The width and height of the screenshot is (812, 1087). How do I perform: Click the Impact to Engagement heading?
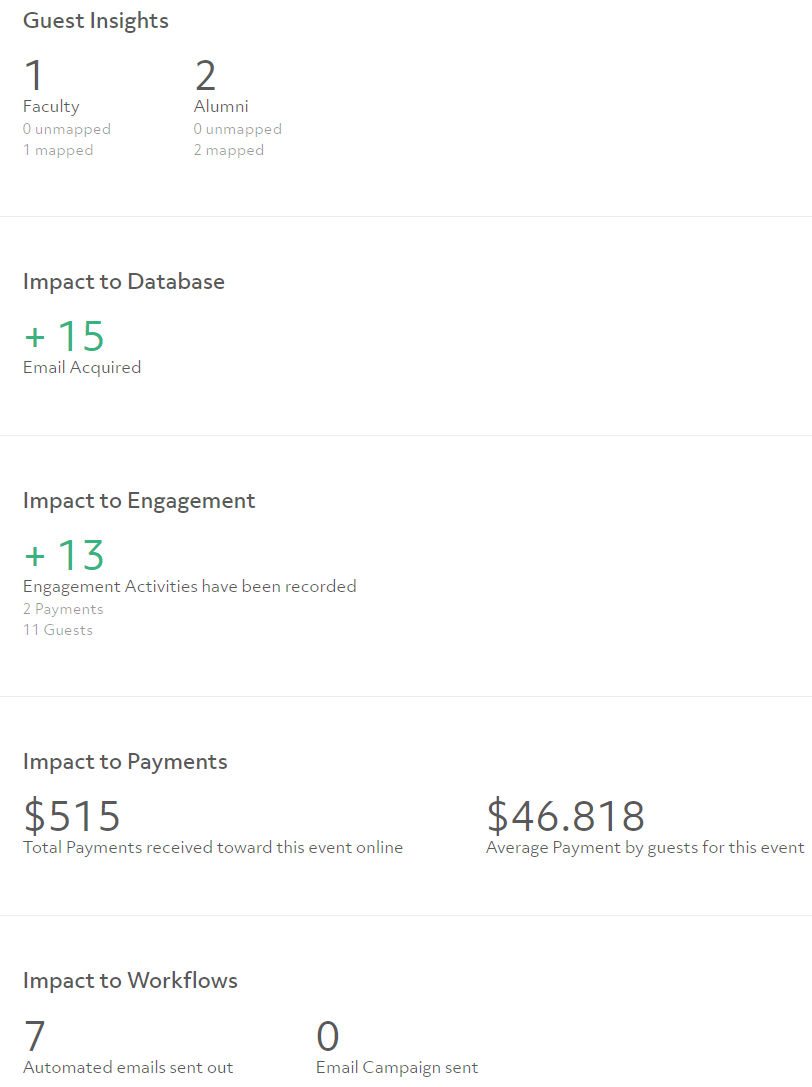point(139,501)
